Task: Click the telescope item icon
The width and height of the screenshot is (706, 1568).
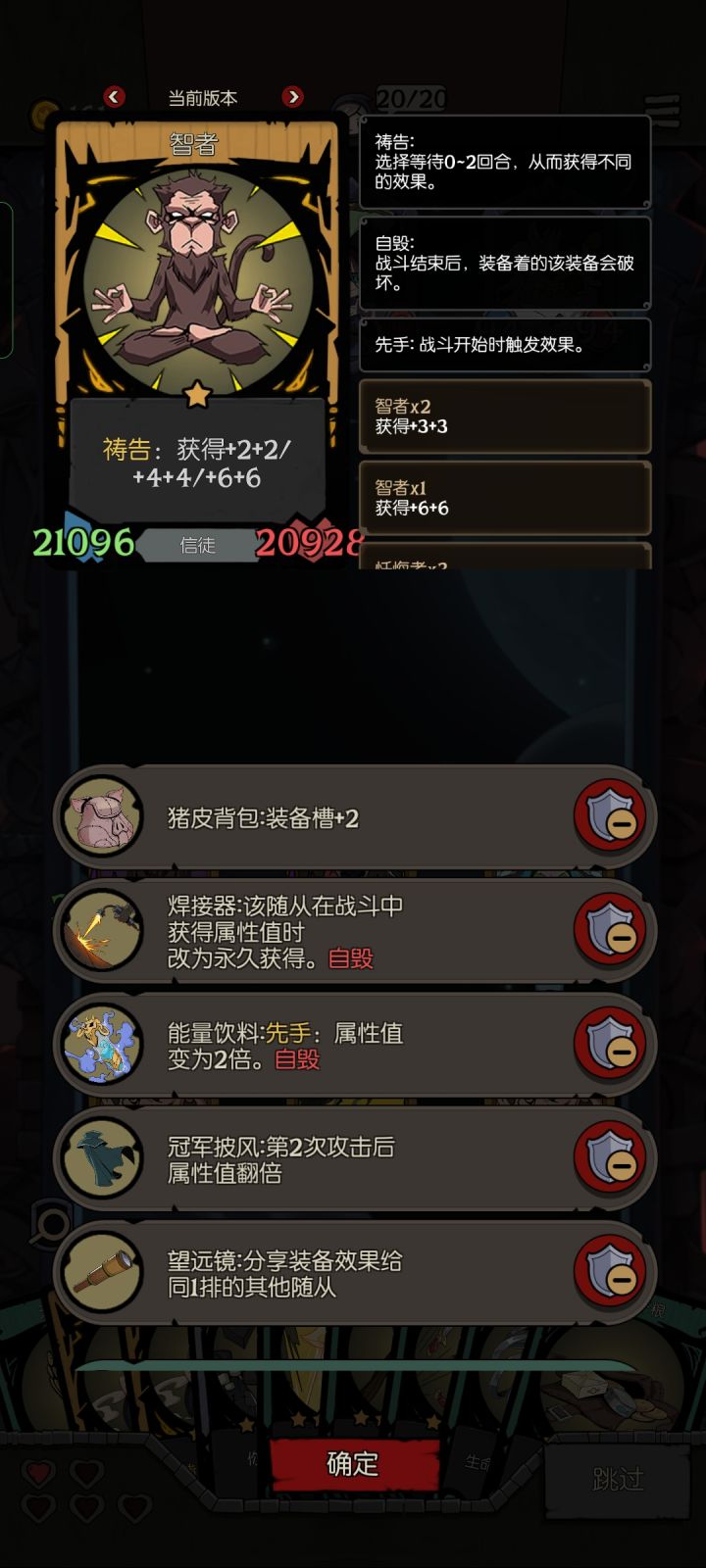Action: point(103,1272)
